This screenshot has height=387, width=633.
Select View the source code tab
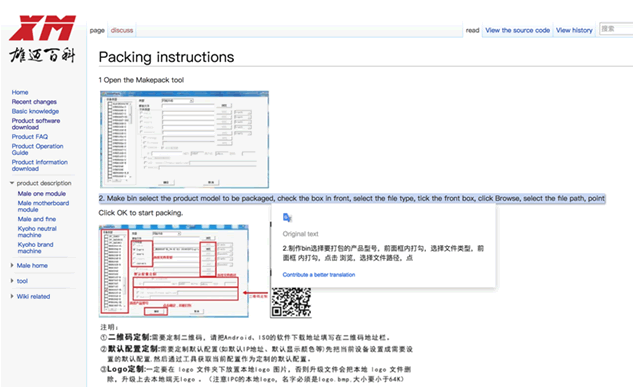pyautogui.click(x=518, y=30)
